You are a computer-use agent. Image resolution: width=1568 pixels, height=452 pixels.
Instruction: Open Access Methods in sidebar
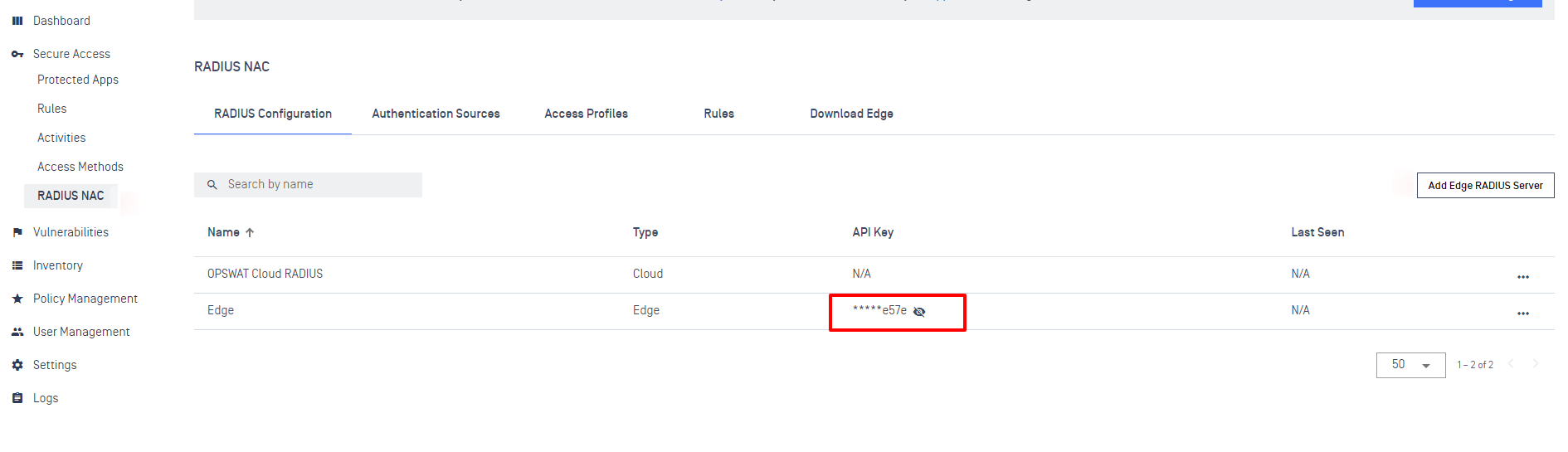pyautogui.click(x=80, y=167)
